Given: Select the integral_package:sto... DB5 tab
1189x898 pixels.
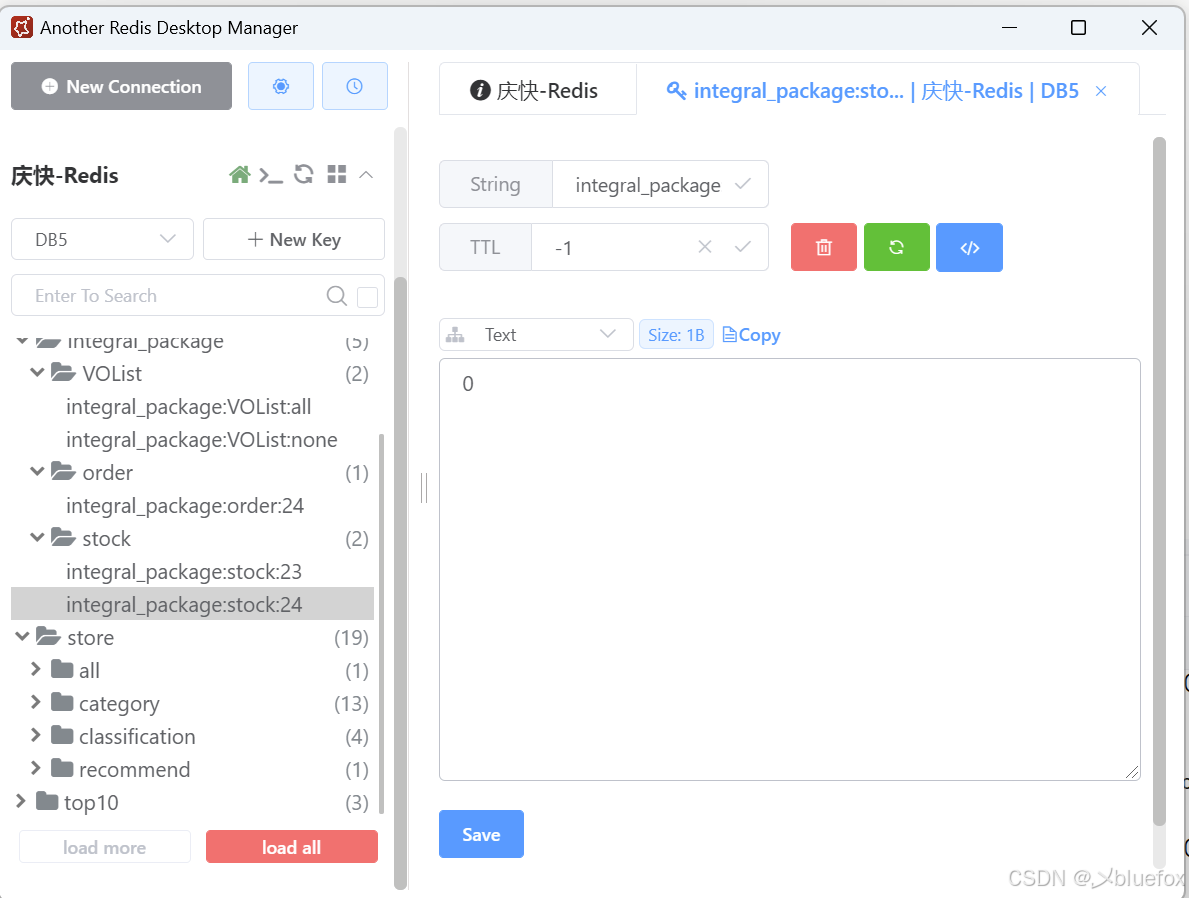Looking at the screenshot, I should tap(887, 89).
